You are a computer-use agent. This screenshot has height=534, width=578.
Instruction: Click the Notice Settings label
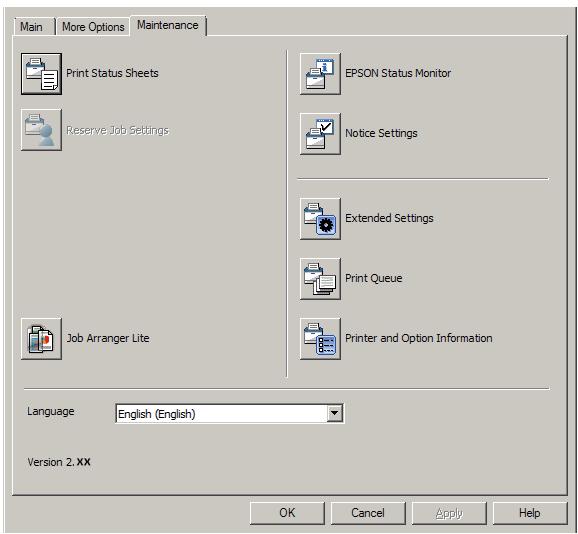coord(381,133)
